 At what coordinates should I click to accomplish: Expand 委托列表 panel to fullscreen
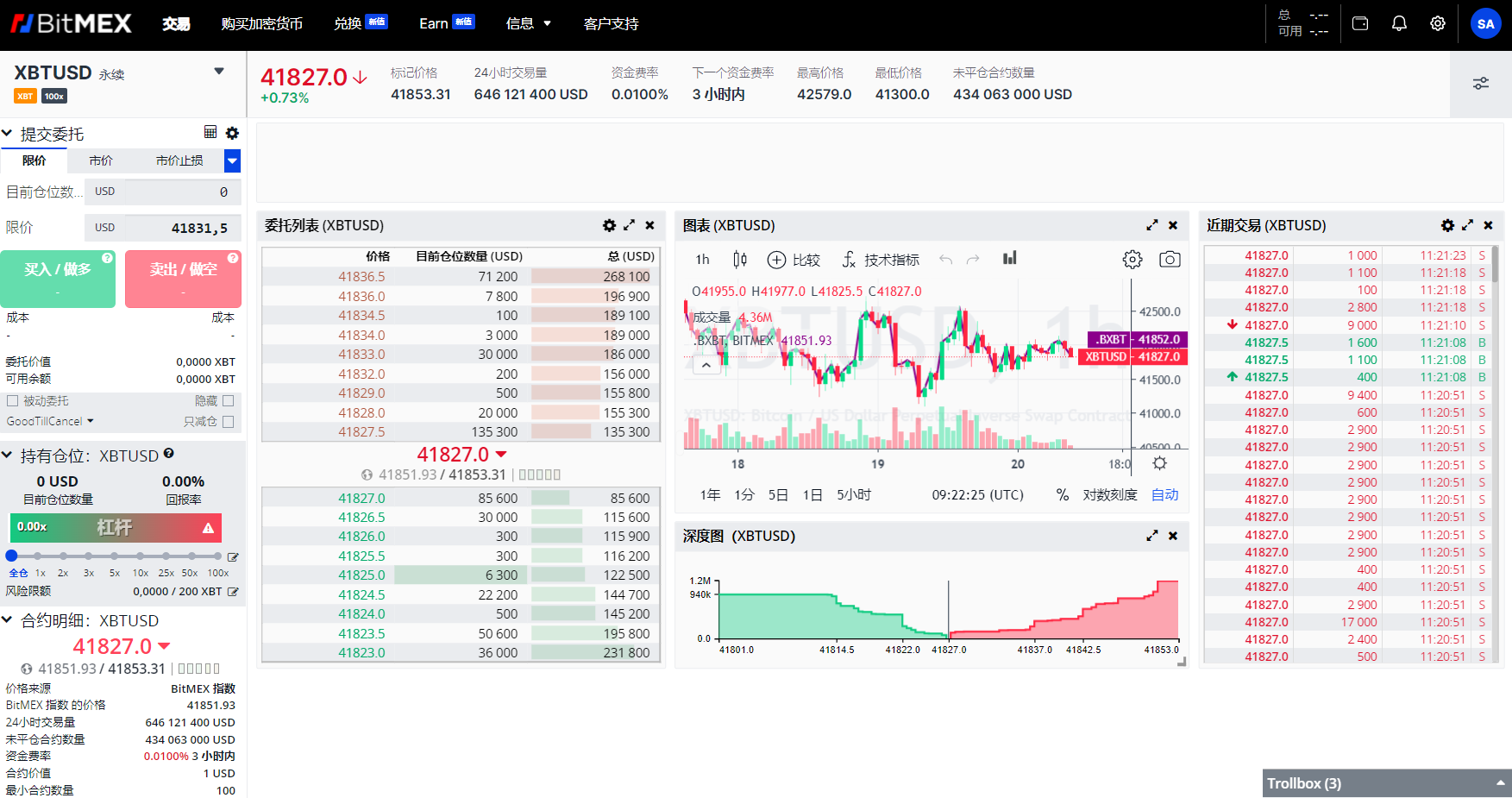[630, 225]
